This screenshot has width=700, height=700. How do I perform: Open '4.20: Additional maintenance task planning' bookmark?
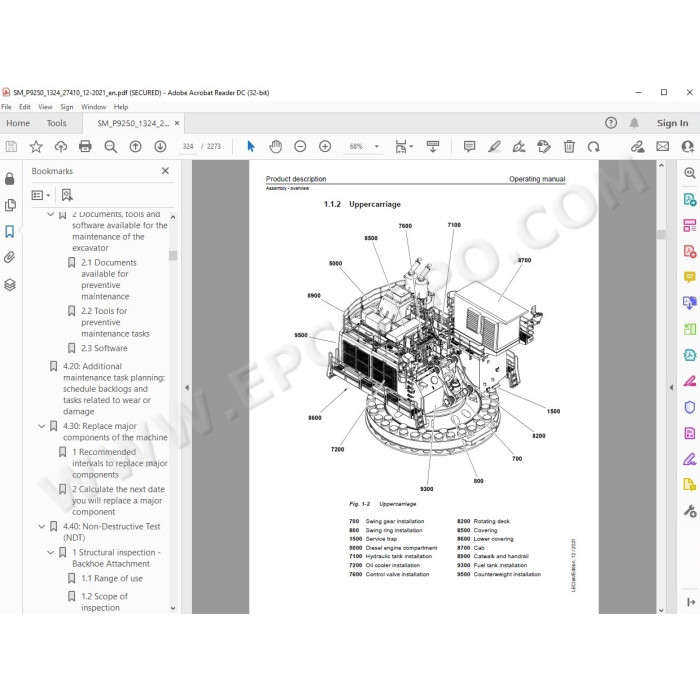click(114, 389)
